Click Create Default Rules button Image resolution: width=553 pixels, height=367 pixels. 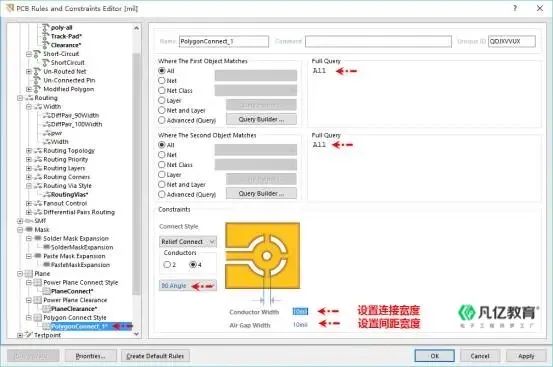coord(155,356)
